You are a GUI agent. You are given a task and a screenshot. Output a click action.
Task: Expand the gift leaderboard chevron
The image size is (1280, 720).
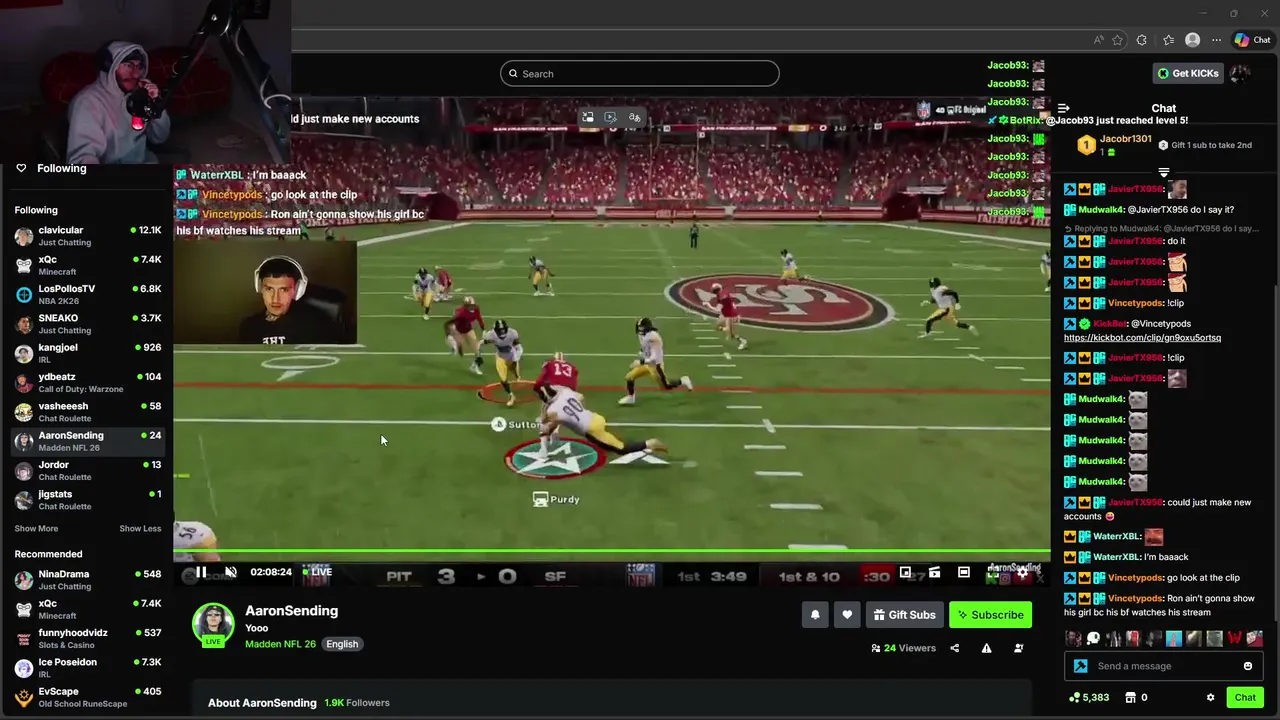[x=1163, y=172]
